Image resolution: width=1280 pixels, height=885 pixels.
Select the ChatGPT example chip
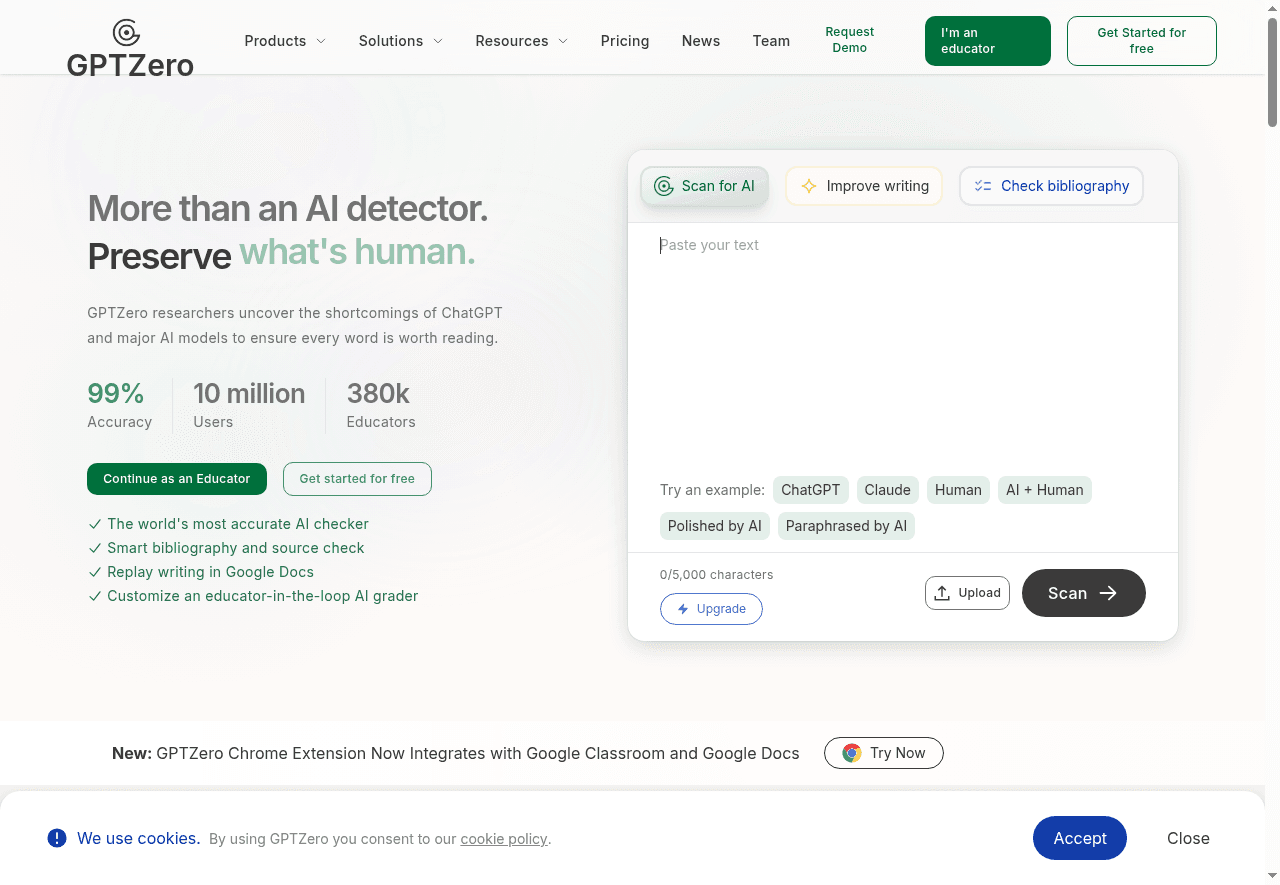coord(810,490)
